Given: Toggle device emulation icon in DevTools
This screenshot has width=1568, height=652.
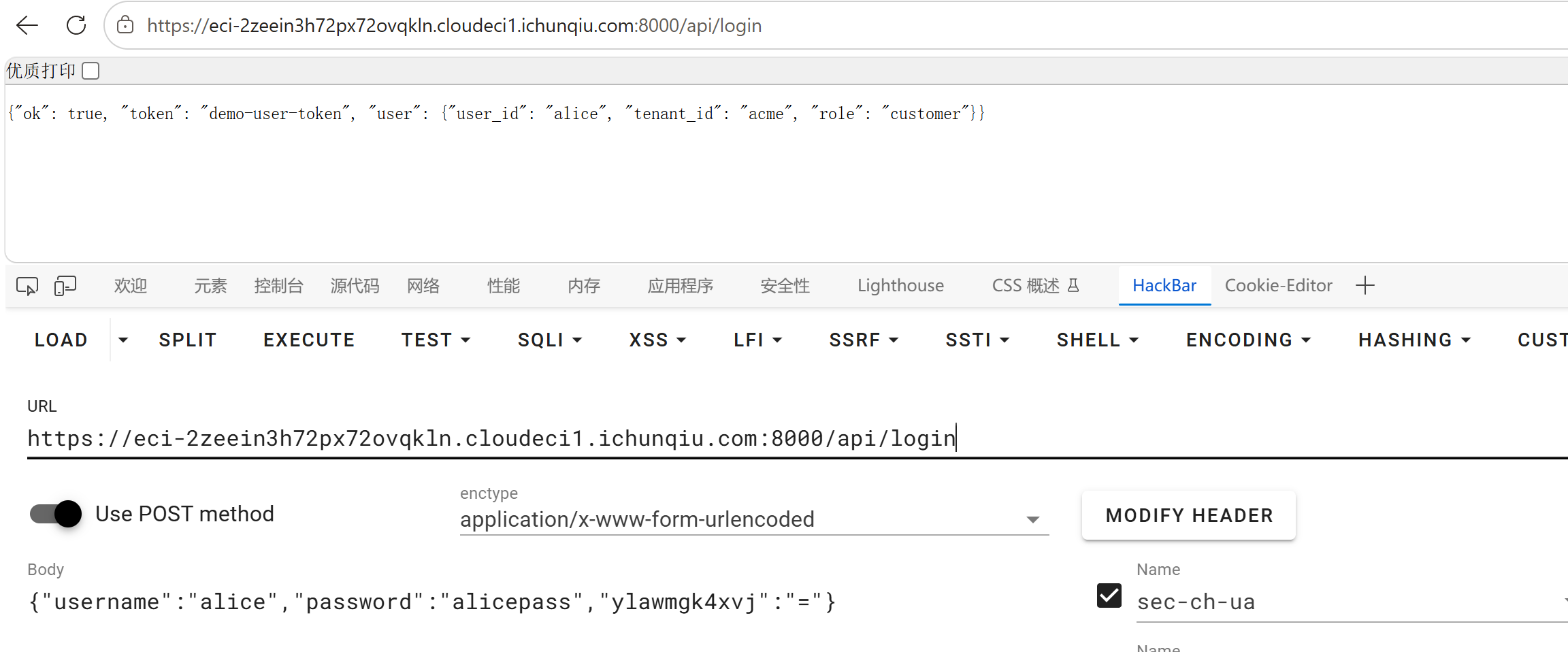Looking at the screenshot, I should (x=65, y=286).
